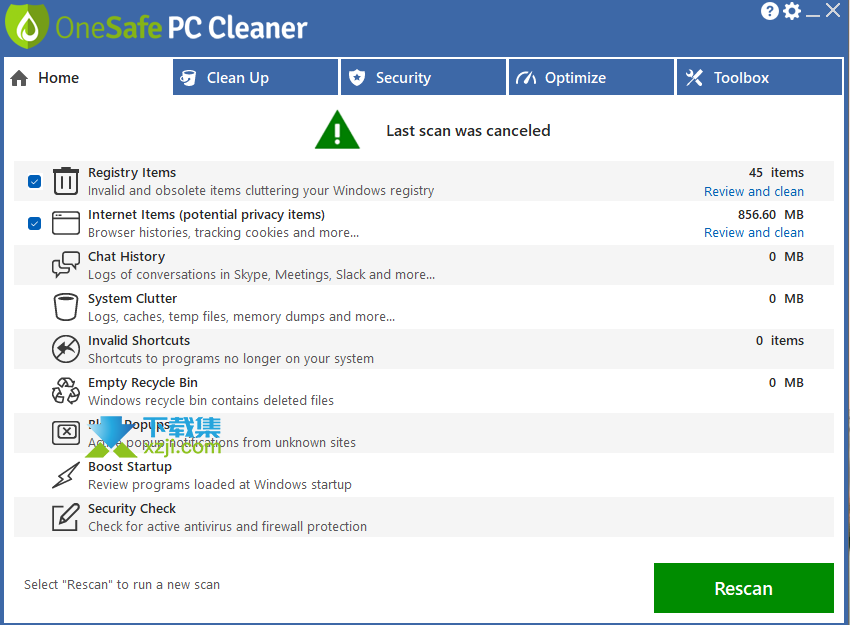Click "Windows recycle bin contains deleted files" text
This screenshot has height=625, width=850.
(x=211, y=401)
